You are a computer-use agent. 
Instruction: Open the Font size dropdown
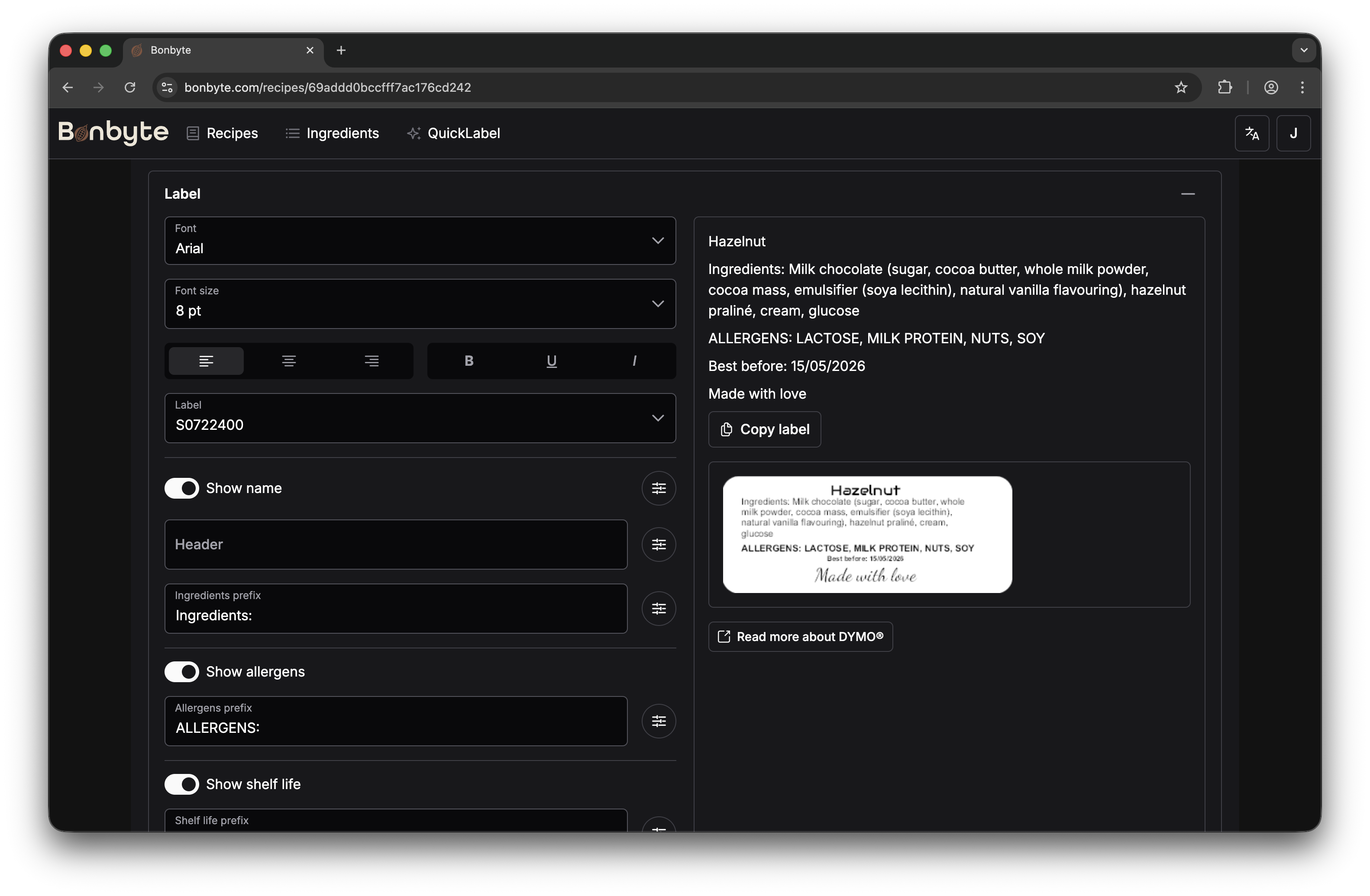click(x=420, y=304)
